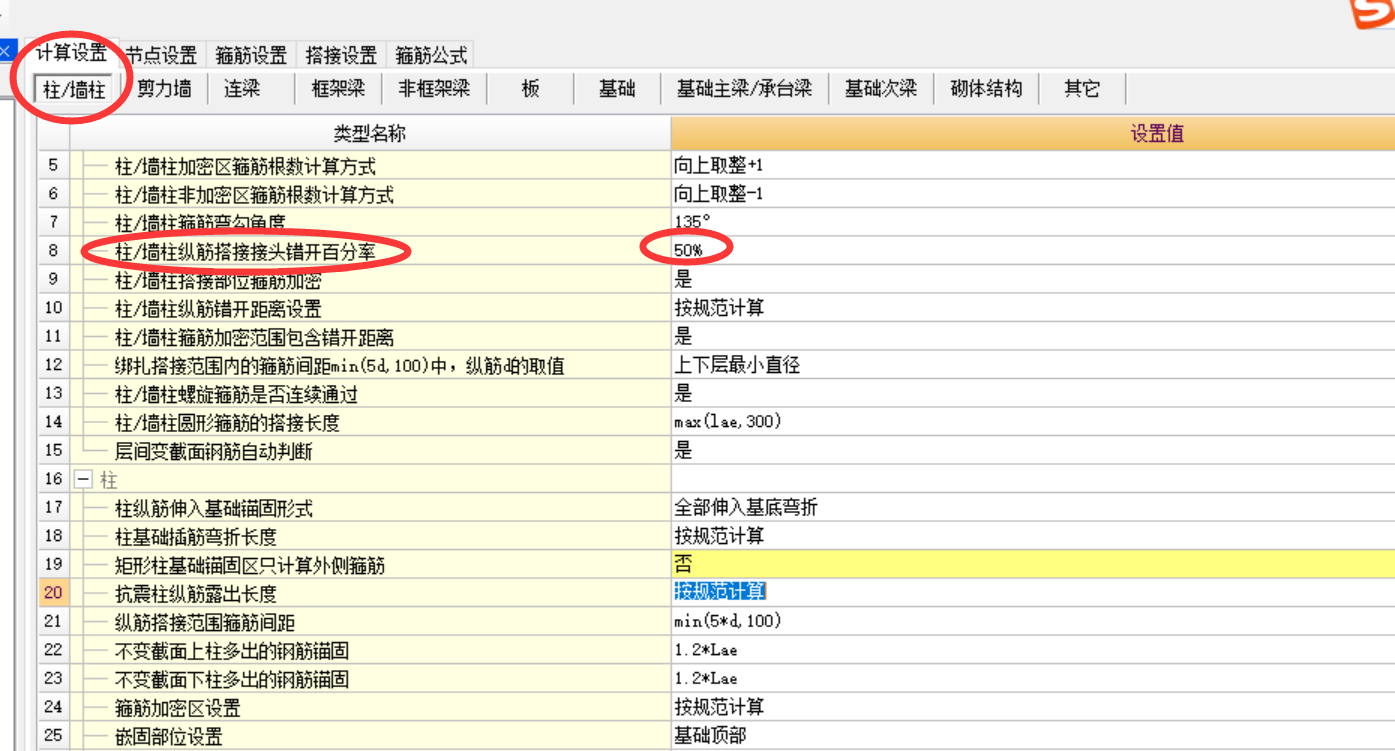1395x751 pixels.
Task: Select the 基础次梁 component tab
Action: pos(880,89)
